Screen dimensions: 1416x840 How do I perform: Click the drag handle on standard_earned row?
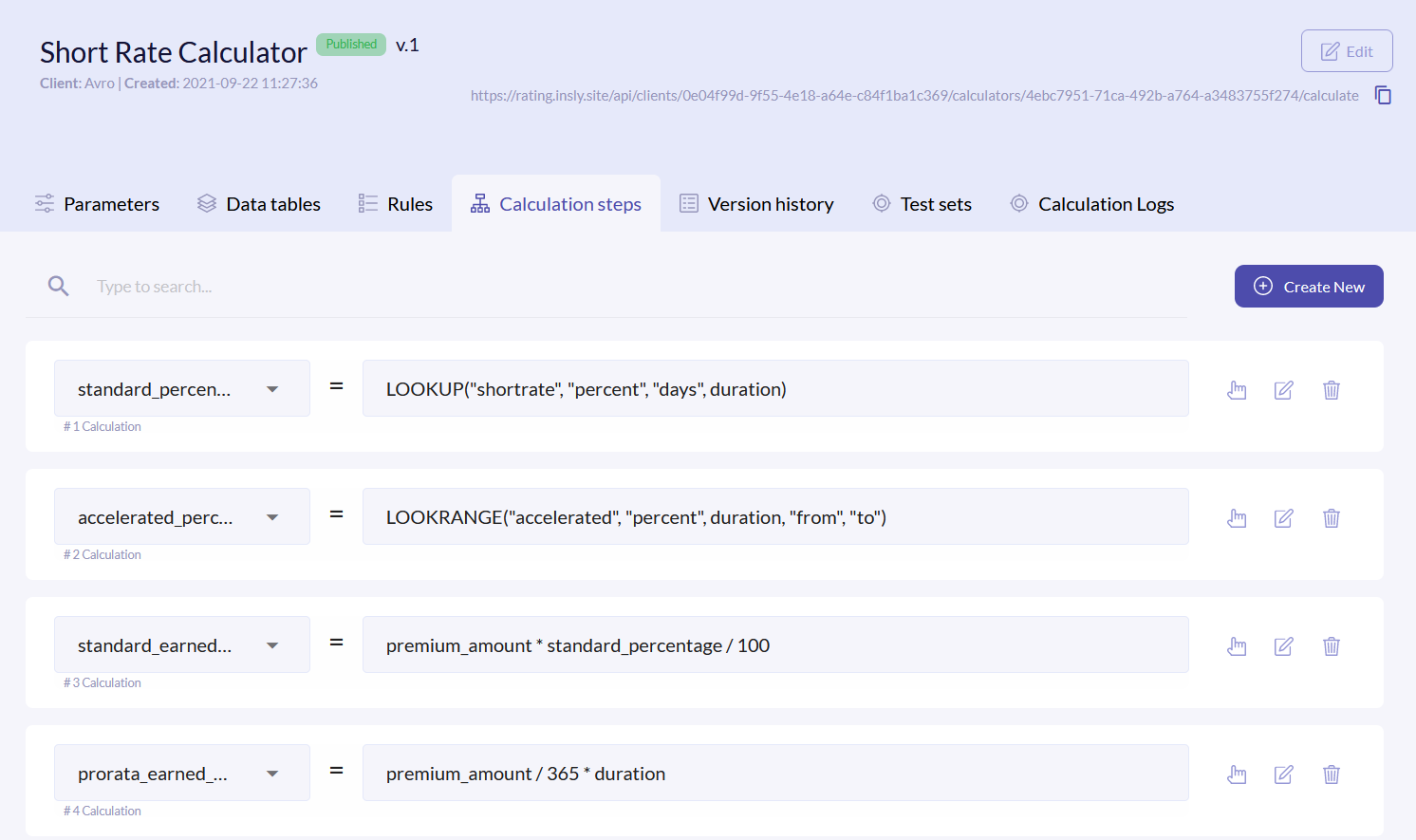[1237, 646]
